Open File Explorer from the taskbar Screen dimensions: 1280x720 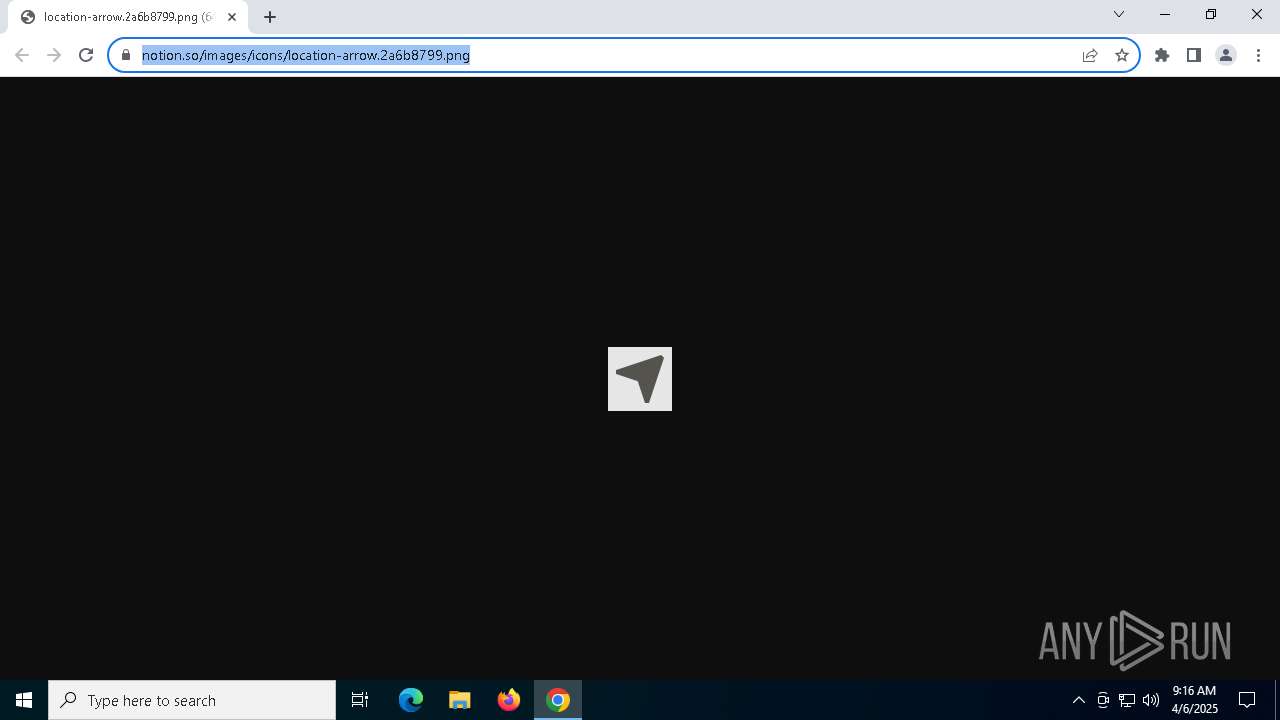point(460,700)
